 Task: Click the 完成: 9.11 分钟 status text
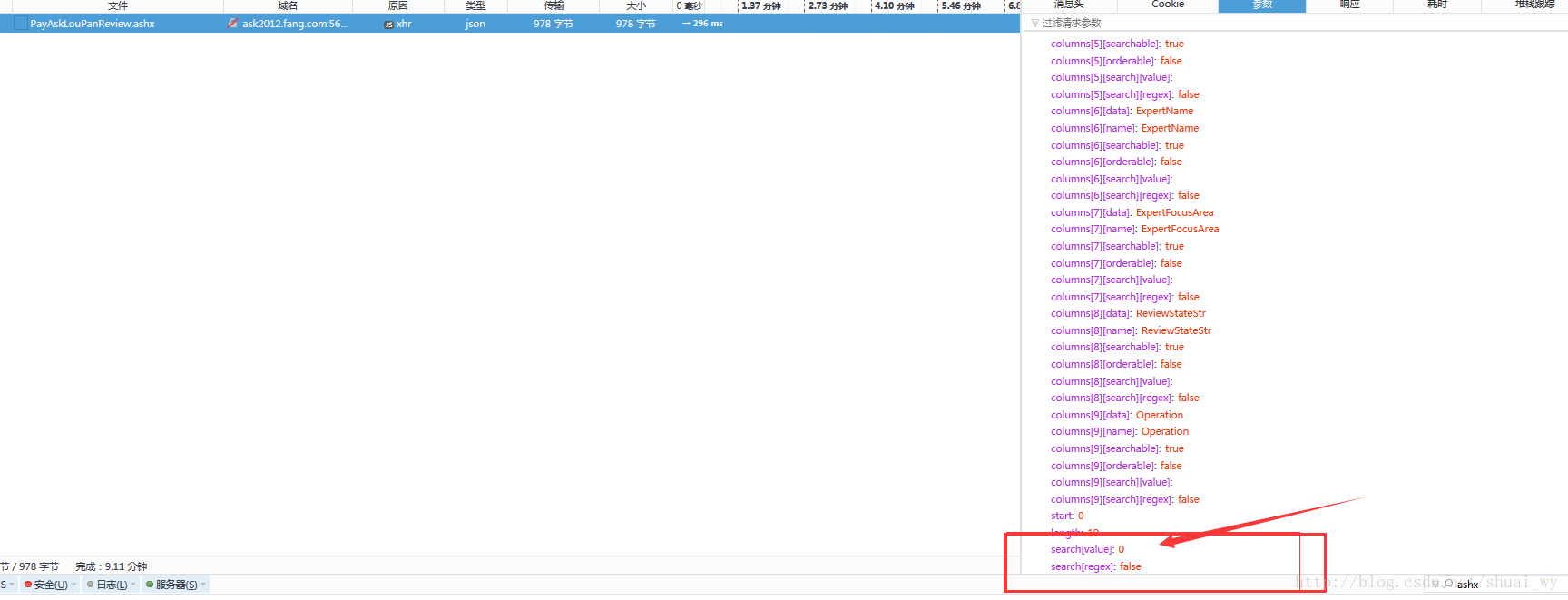point(111,566)
